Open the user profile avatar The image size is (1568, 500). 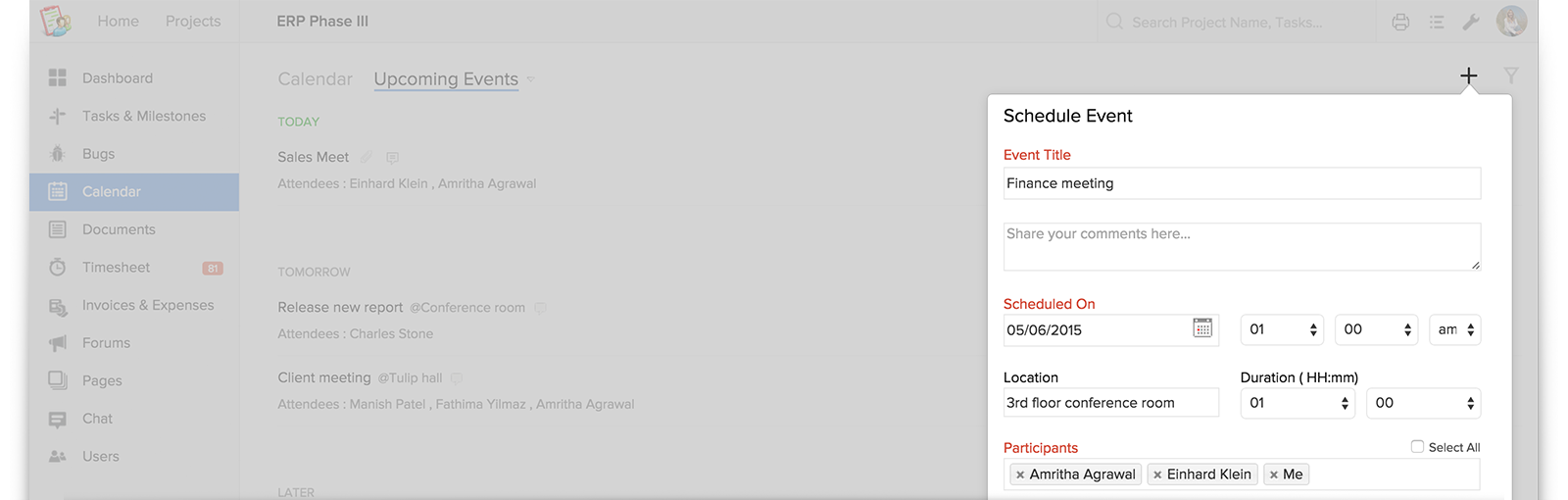pos(1511,21)
